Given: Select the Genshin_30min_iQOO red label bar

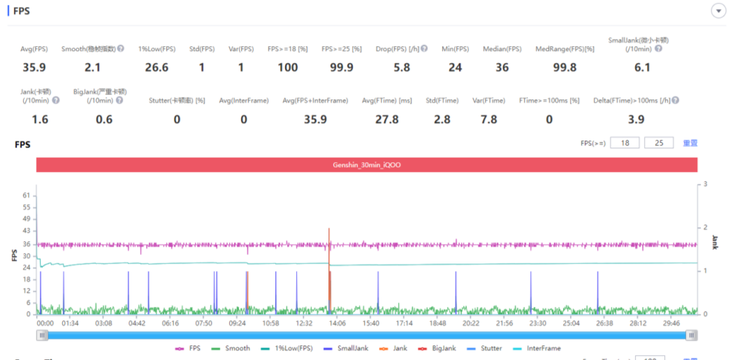Looking at the screenshot, I should point(367,165).
